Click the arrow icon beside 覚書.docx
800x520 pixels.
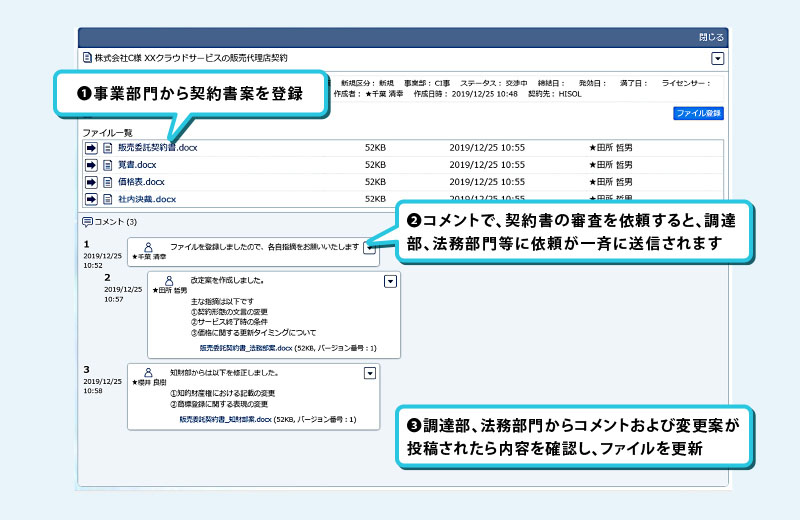91,165
